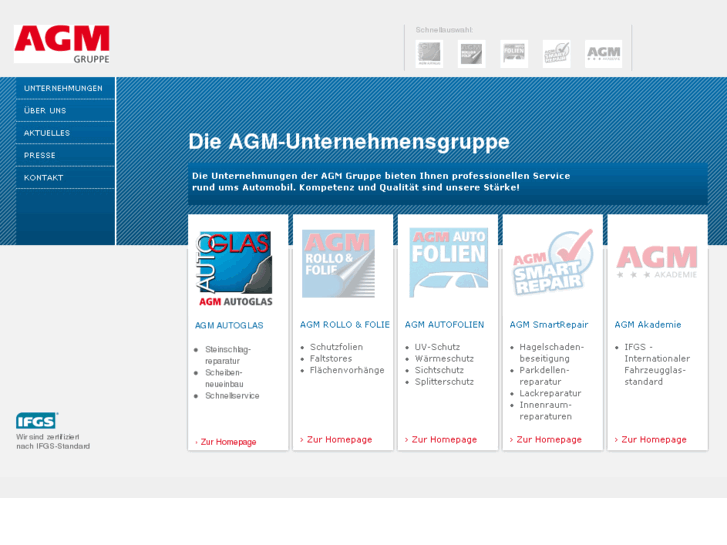Click the Flächenvorhänge list item
This screenshot has height=545, width=727.
347,370
